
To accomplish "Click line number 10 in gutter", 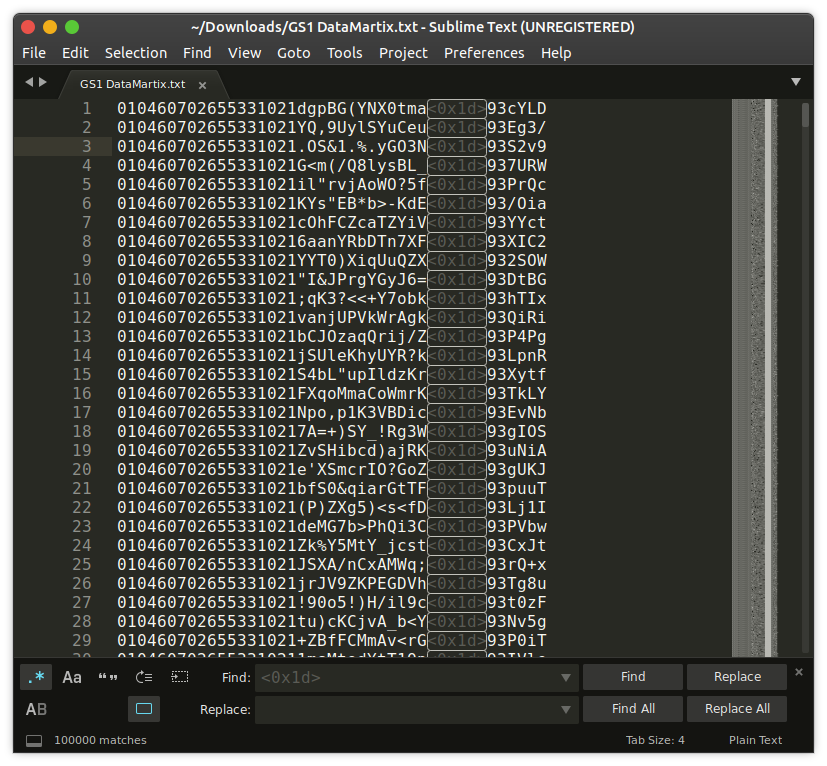I will pyautogui.click(x=82, y=280).
